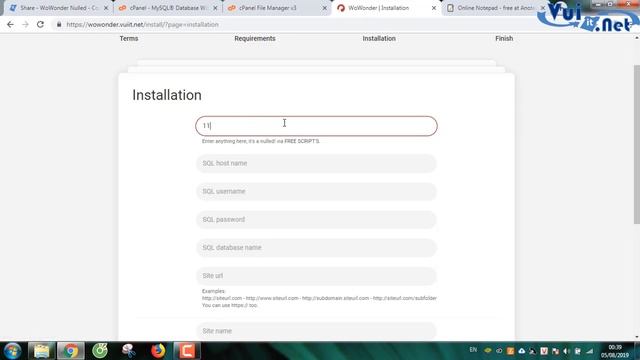This screenshot has height=360, width=640.
Task: Close the cPanel MySQL Database tab
Action: 215,8
